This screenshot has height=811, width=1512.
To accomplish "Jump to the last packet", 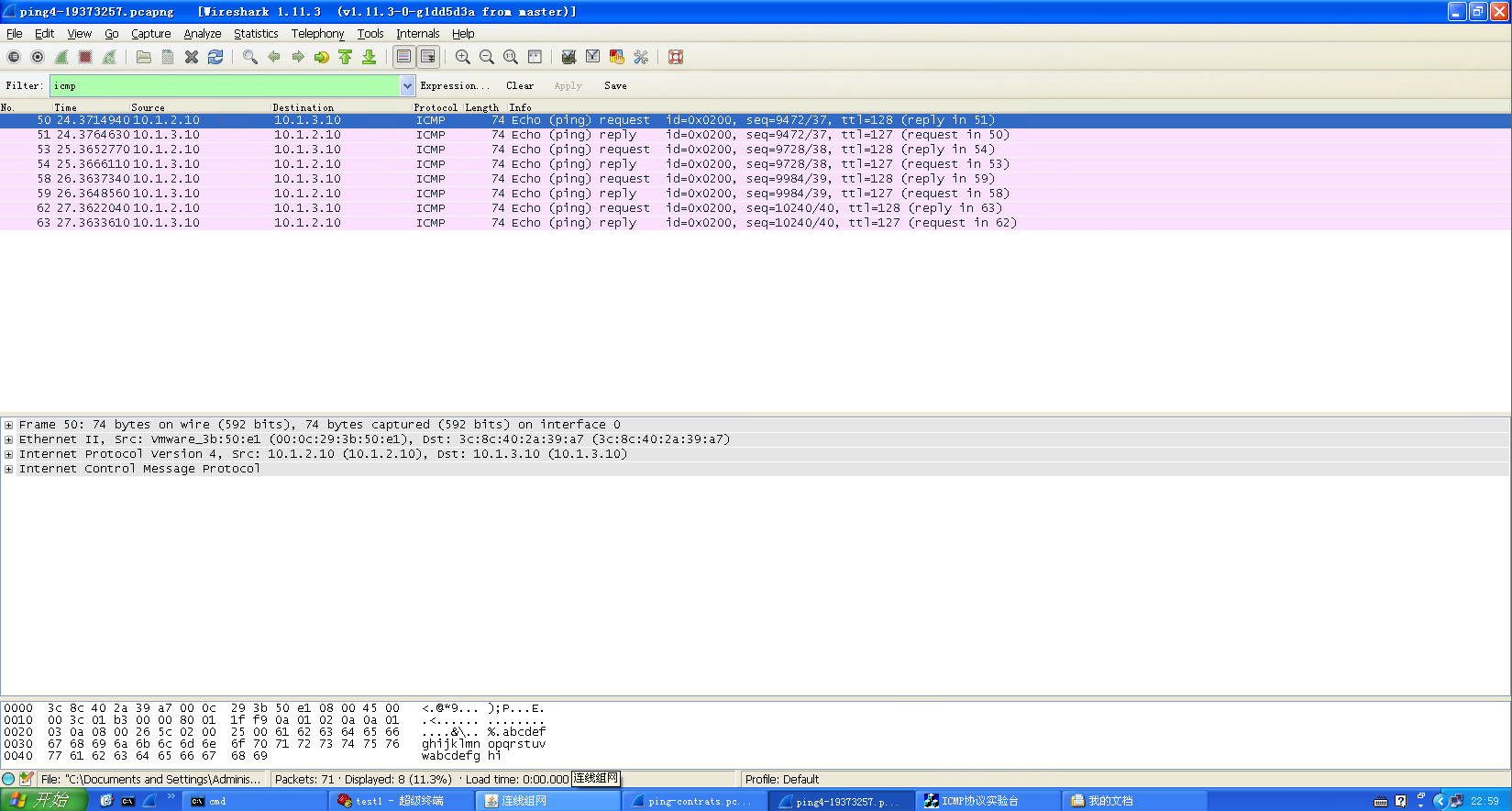I will (x=370, y=57).
